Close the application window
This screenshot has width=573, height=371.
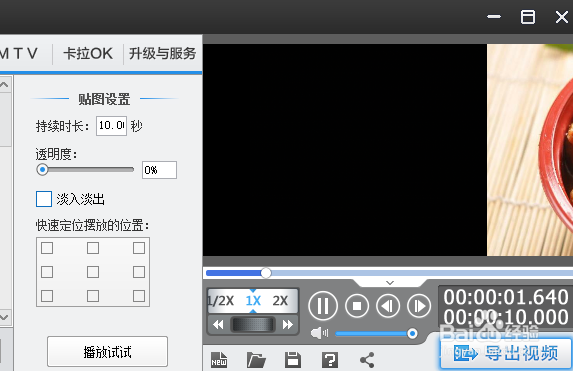(x=562, y=16)
